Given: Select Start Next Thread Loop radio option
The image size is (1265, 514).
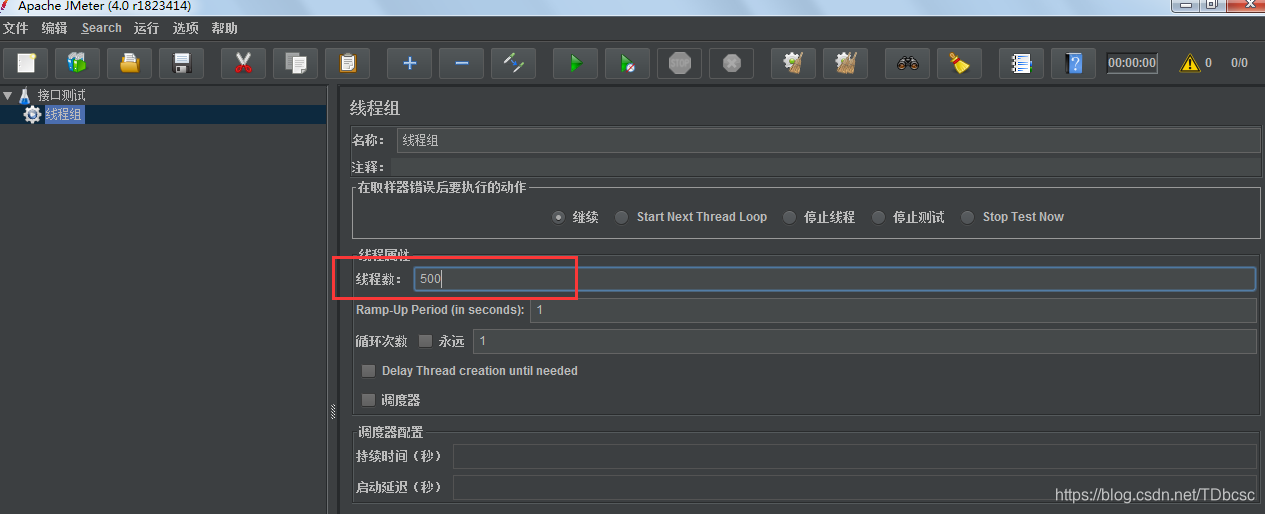Looking at the screenshot, I should coord(622,217).
